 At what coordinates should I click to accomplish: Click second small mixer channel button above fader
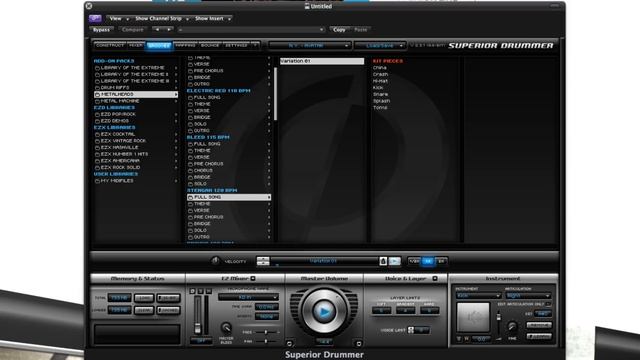coord(200,291)
